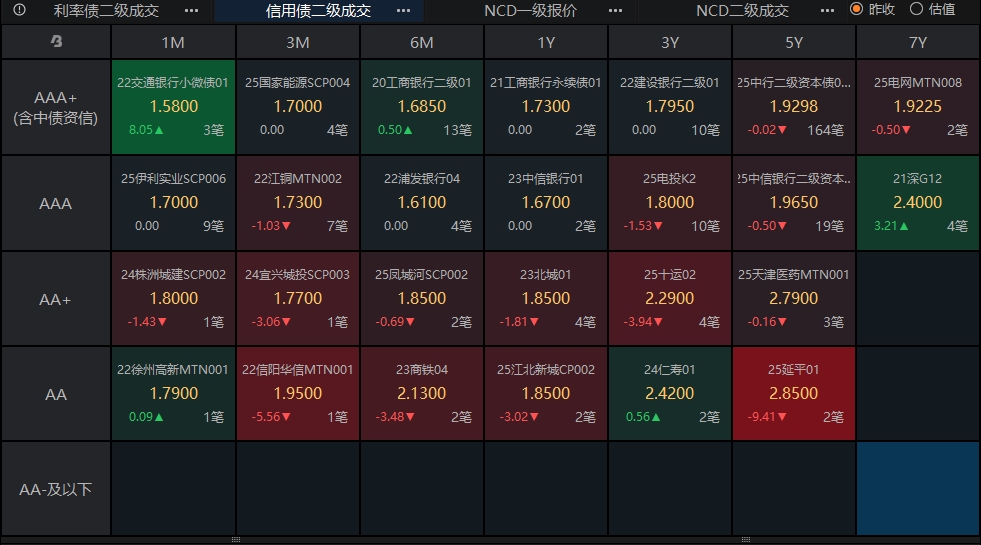This screenshot has width=981, height=545.
Task: Switch to the 利率债二级成交 tab
Action: [106, 11]
